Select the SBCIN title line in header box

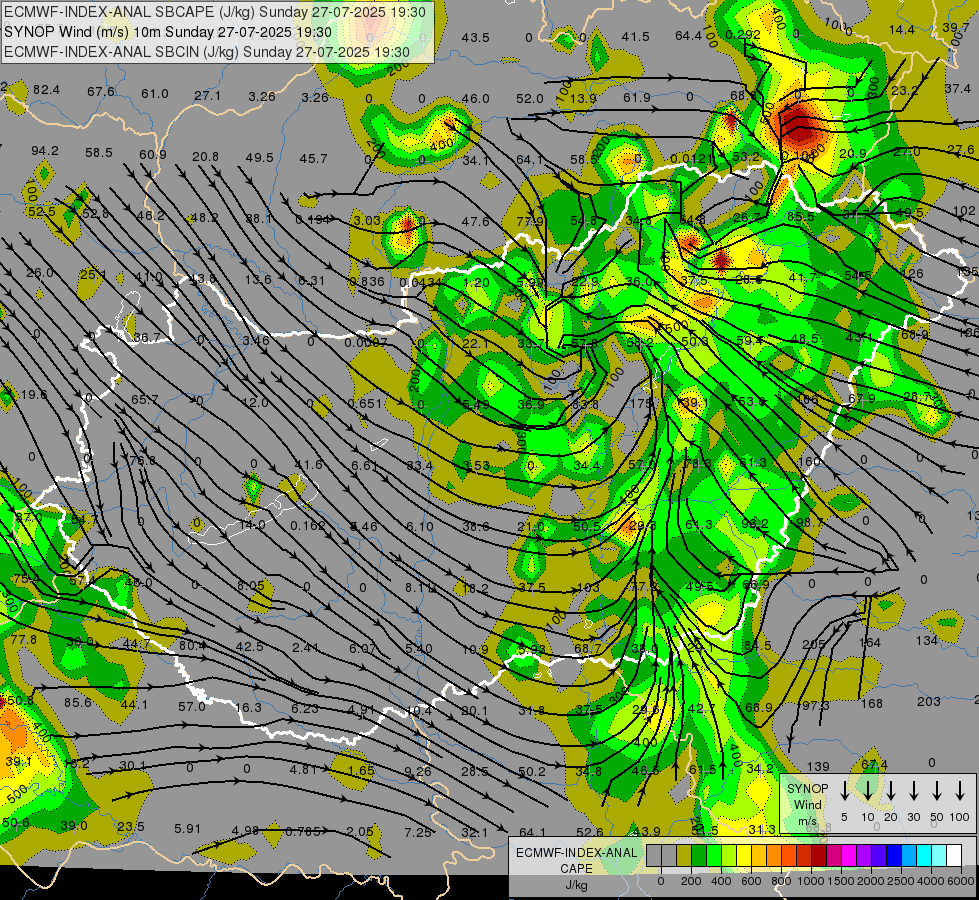coord(207,52)
